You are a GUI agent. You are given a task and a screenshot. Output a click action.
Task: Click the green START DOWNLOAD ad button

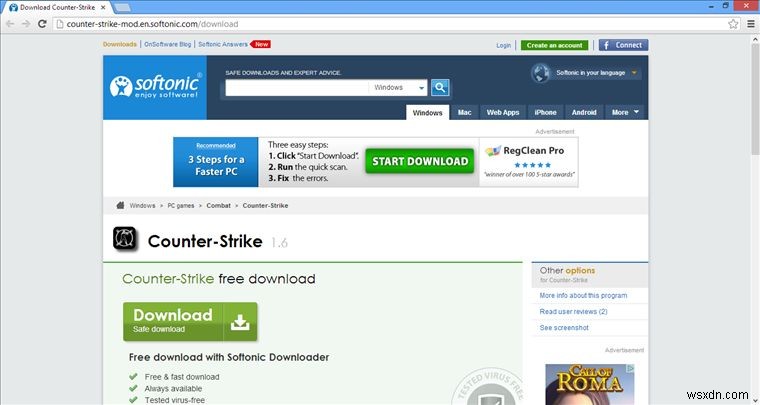[x=420, y=161]
